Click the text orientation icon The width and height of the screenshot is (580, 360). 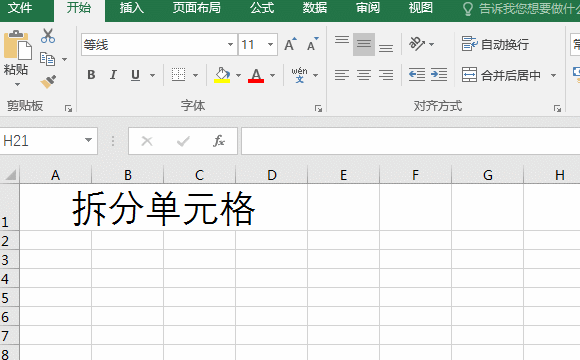tap(417, 44)
